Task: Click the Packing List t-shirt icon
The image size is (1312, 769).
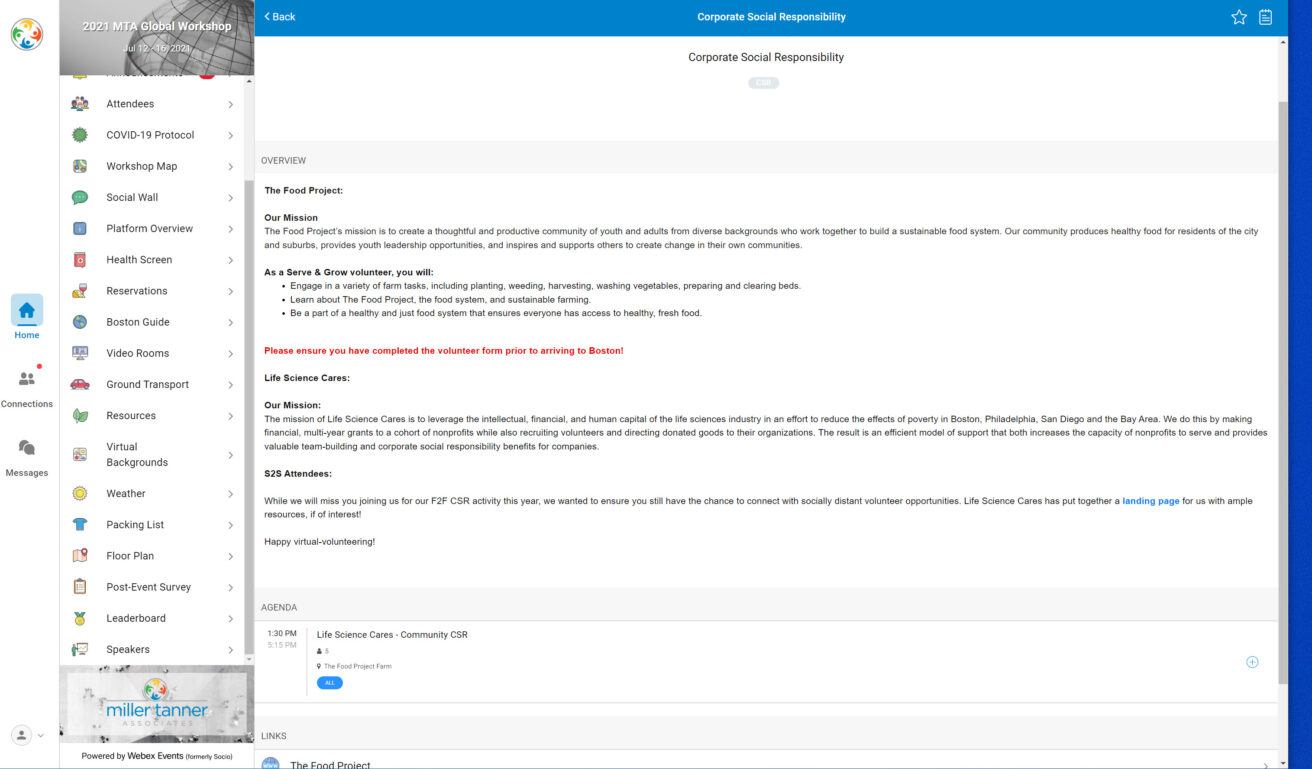Action: (80, 525)
